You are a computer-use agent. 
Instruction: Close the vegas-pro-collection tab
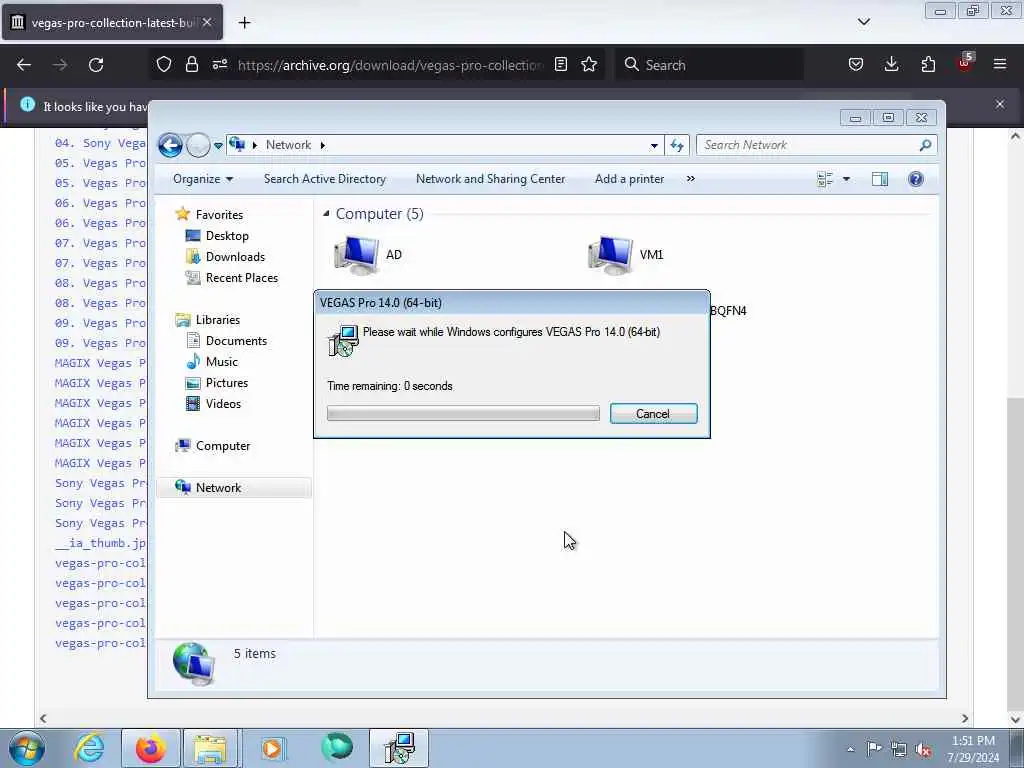(x=206, y=22)
